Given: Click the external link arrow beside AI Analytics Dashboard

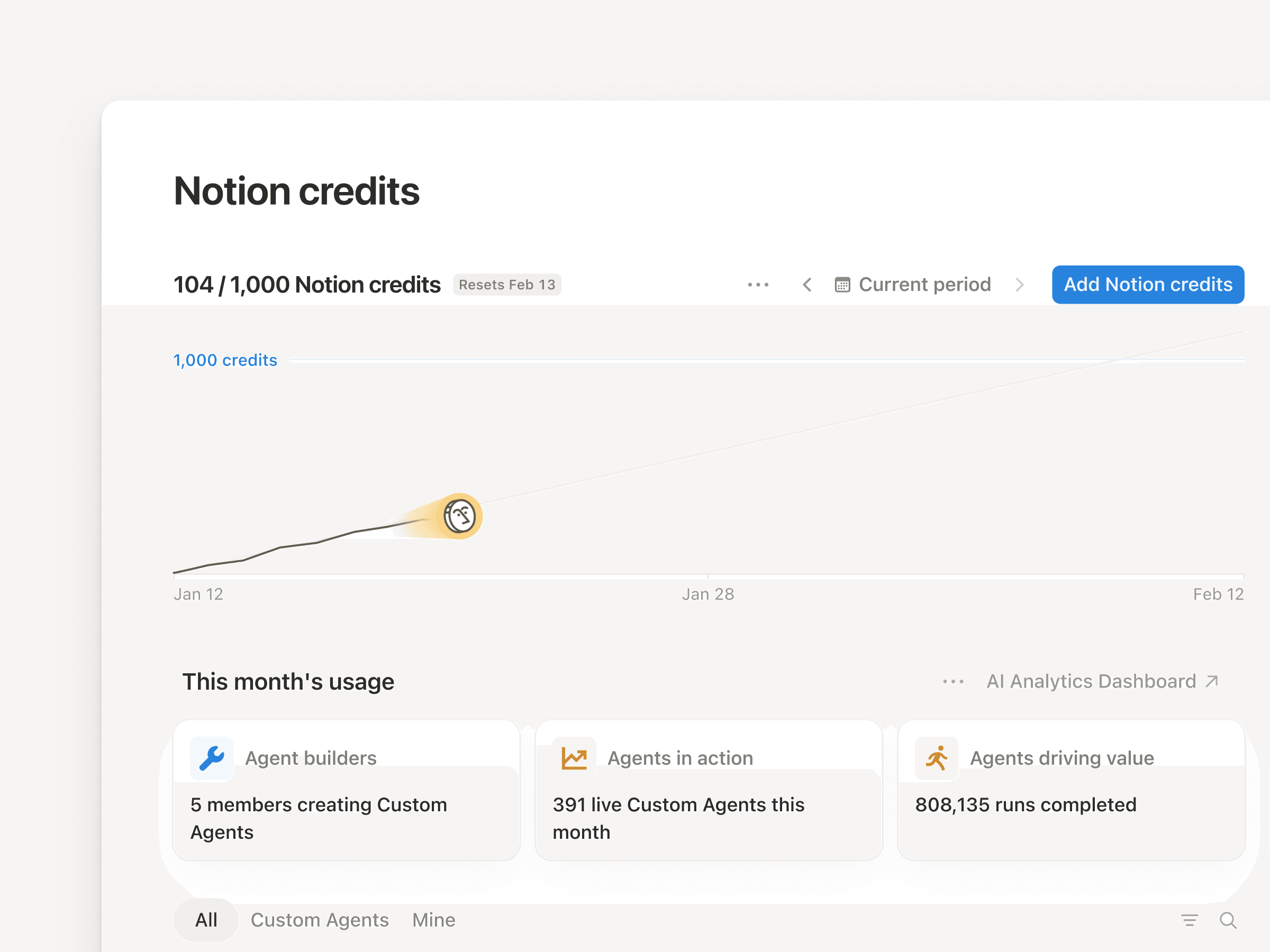Looking at the screenshot, I should click(1210, 681).
